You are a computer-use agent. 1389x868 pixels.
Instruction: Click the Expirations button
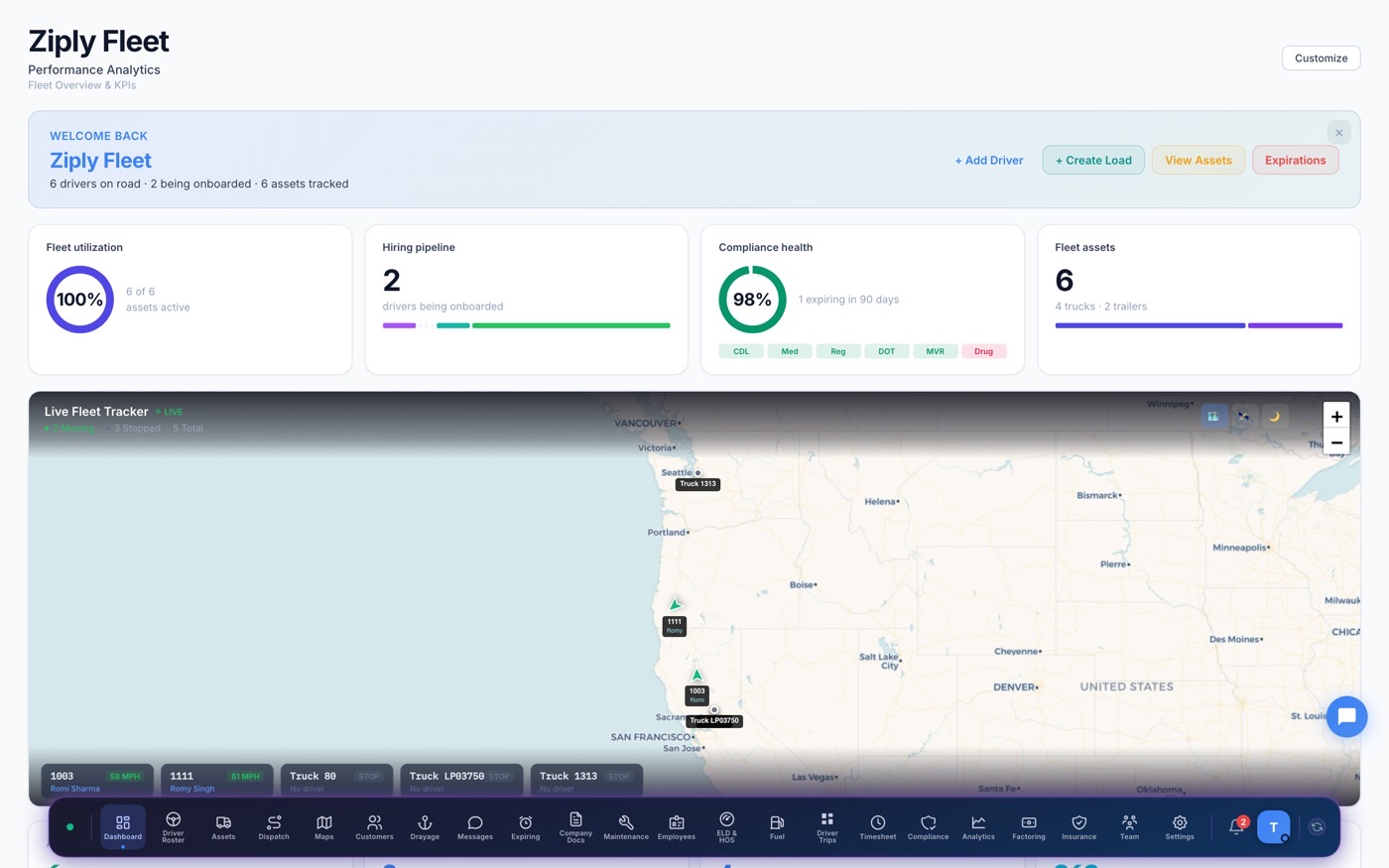click(x=1296, y=160)
